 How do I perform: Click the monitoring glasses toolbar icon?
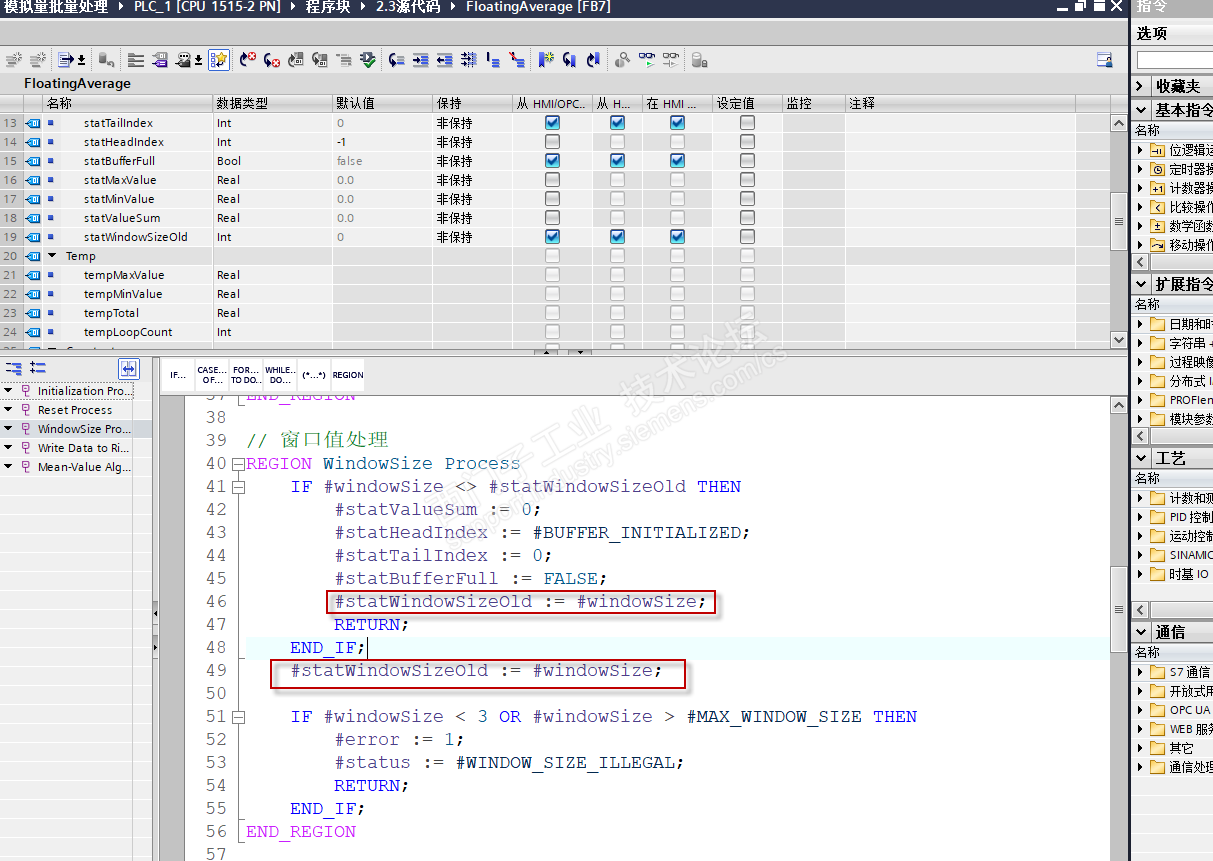[x=646, y=60]
